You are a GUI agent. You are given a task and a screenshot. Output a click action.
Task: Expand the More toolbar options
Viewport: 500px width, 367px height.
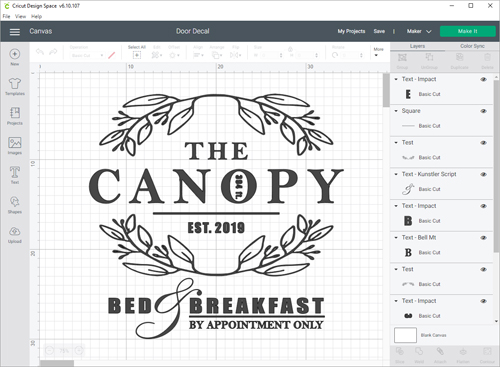378,52
